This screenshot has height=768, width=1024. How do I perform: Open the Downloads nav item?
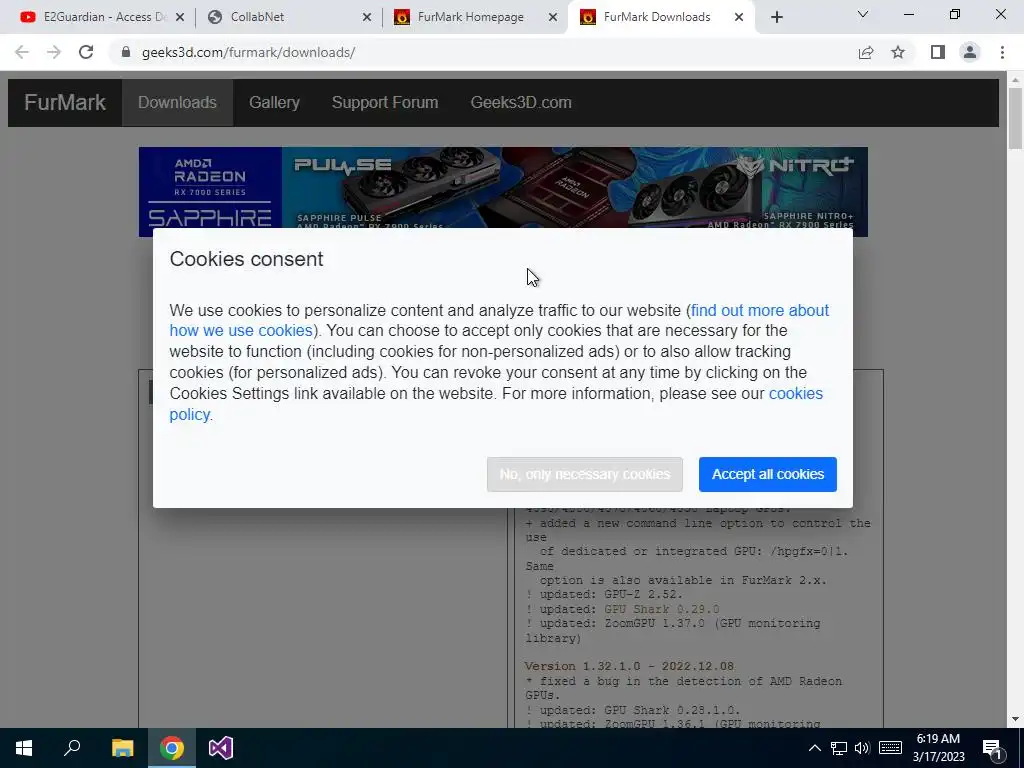pos(177,103)
